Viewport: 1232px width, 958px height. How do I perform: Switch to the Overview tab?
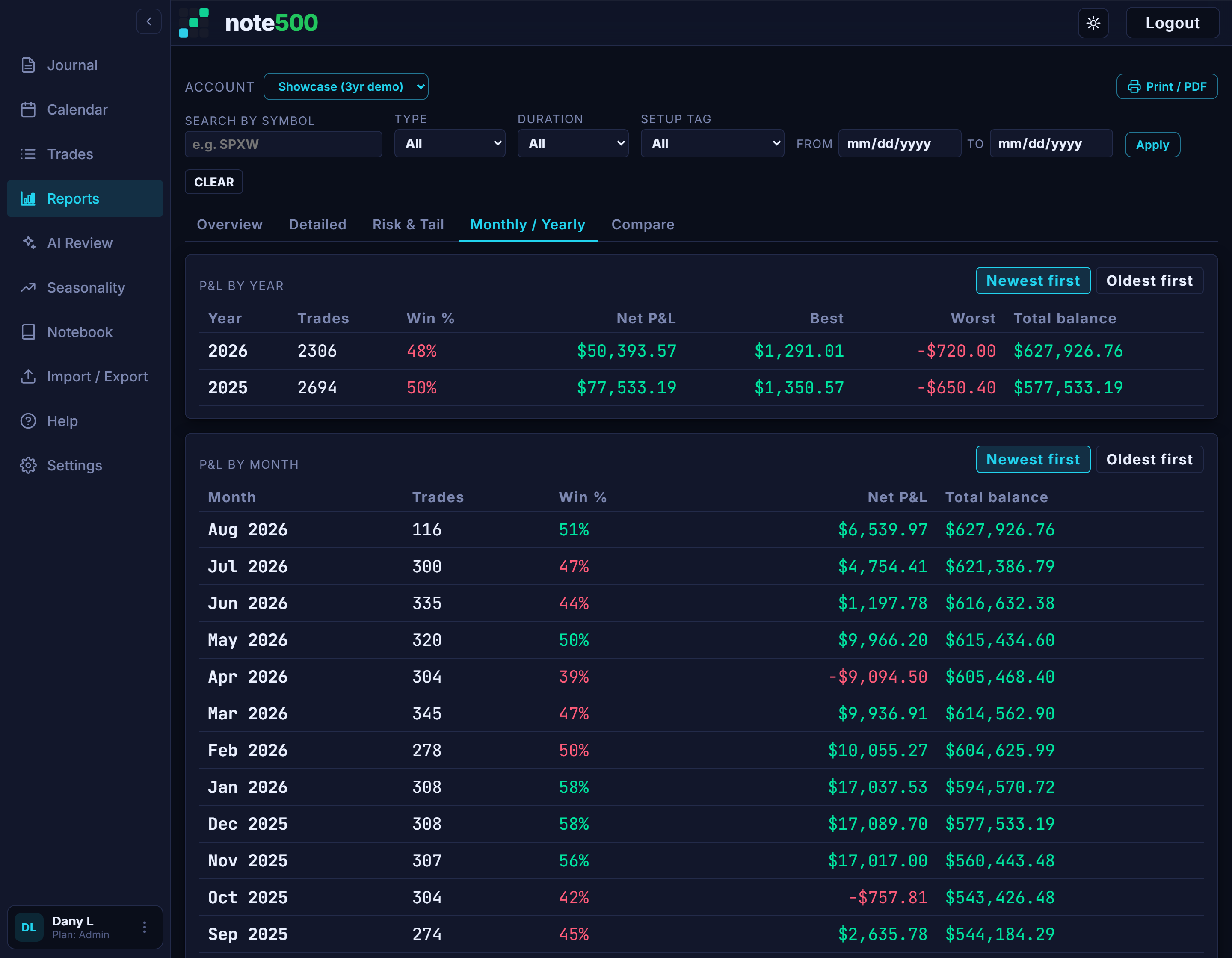pos(230,225)
